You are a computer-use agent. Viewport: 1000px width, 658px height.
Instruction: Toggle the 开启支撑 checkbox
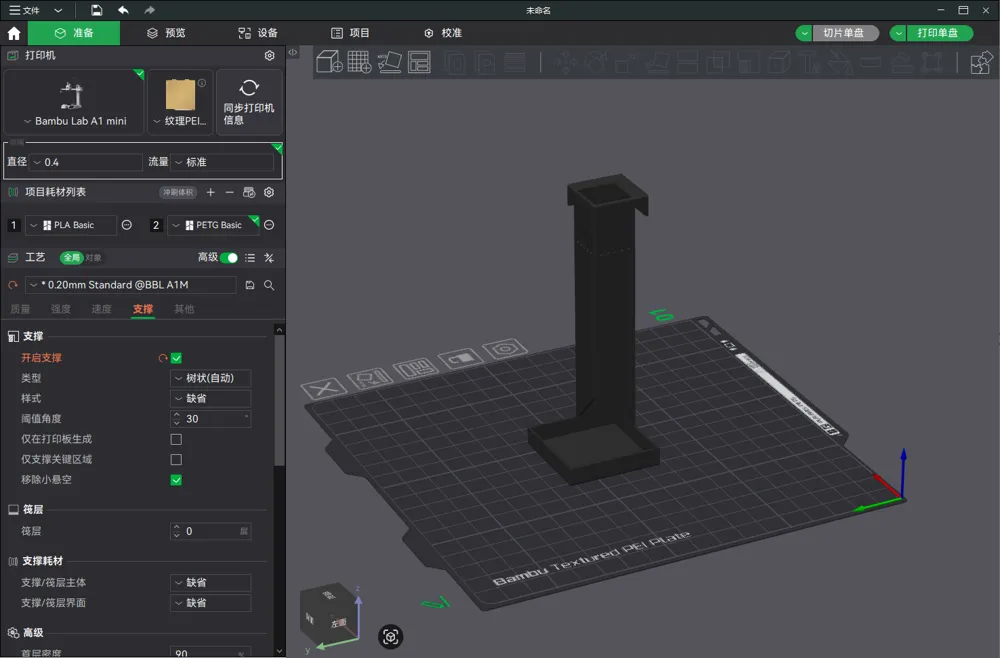click(176, 358)
